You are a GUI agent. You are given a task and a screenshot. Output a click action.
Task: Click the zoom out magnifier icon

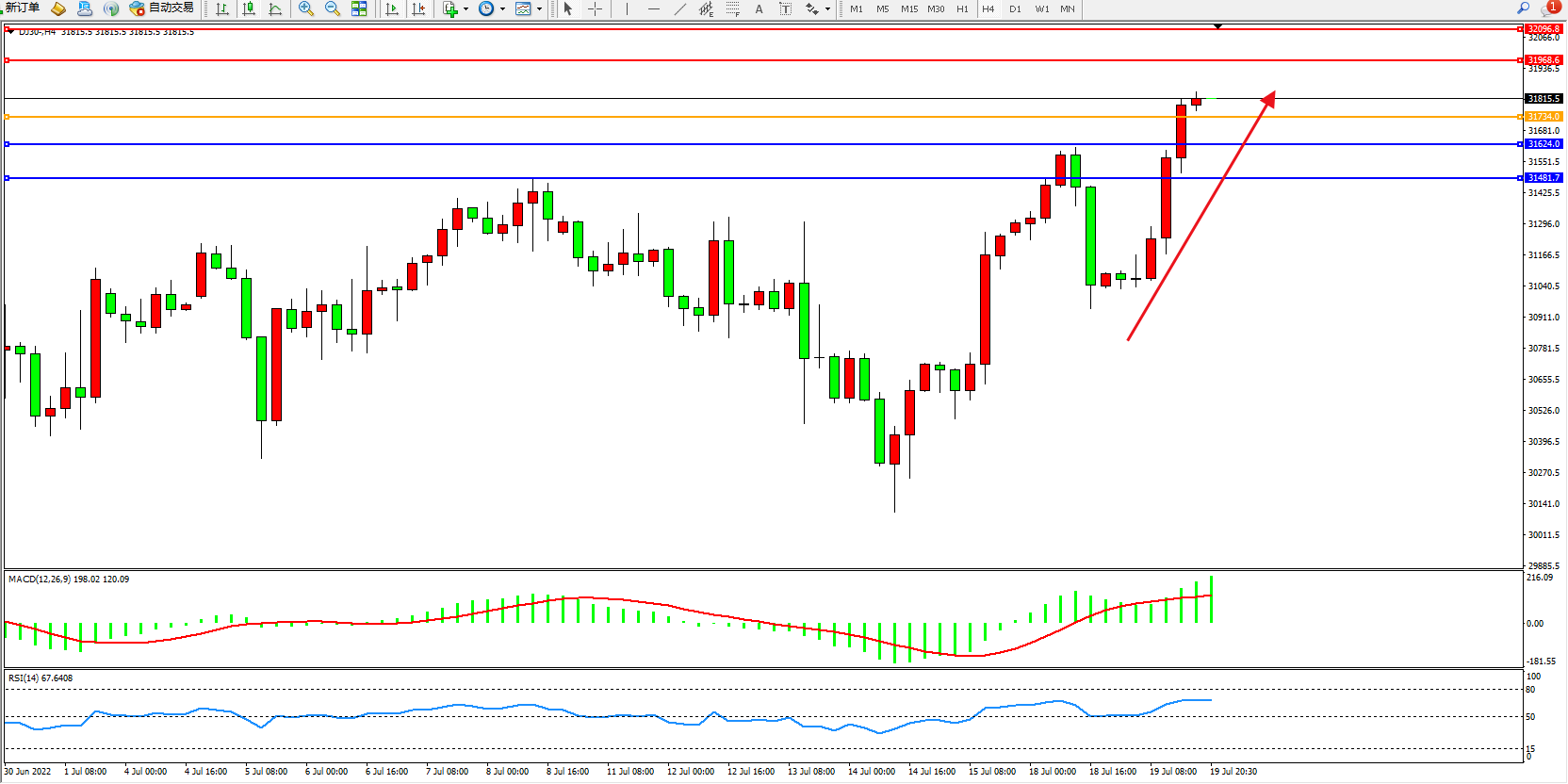pos(332,8)
